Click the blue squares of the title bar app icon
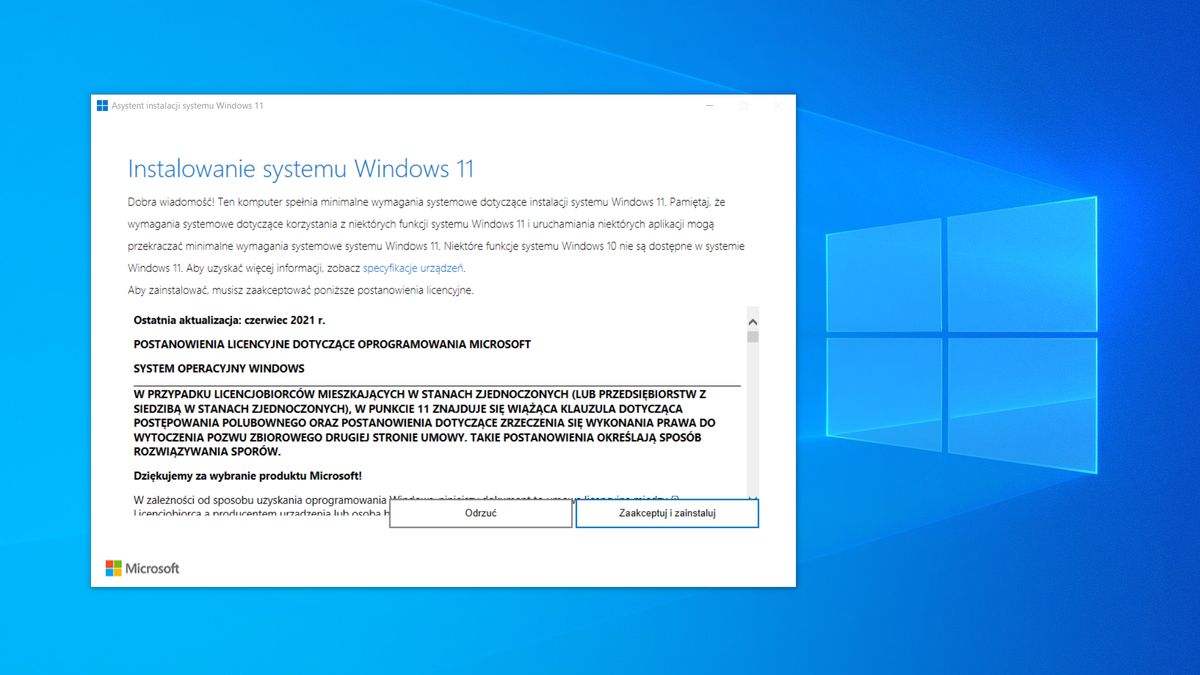 pos(103,104)
